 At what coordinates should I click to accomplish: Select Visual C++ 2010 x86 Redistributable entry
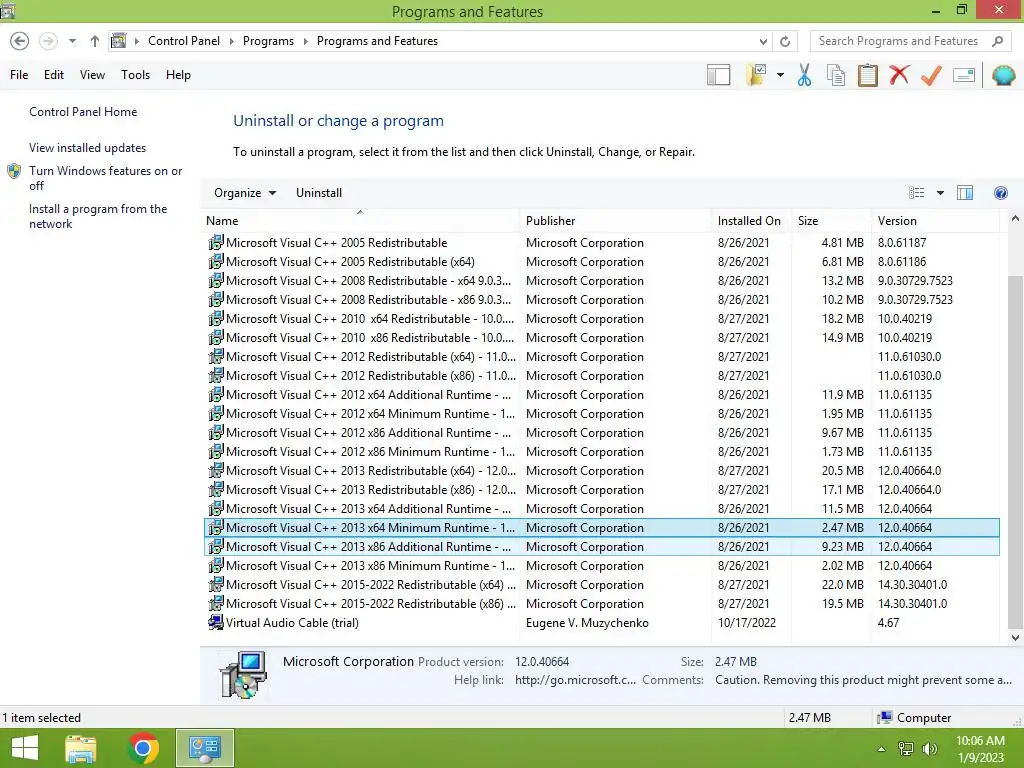click(601, 338)
